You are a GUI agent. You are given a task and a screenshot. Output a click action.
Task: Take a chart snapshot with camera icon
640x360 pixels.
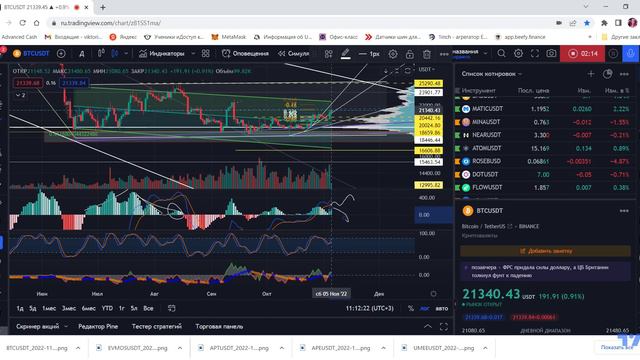coord(551,53)
